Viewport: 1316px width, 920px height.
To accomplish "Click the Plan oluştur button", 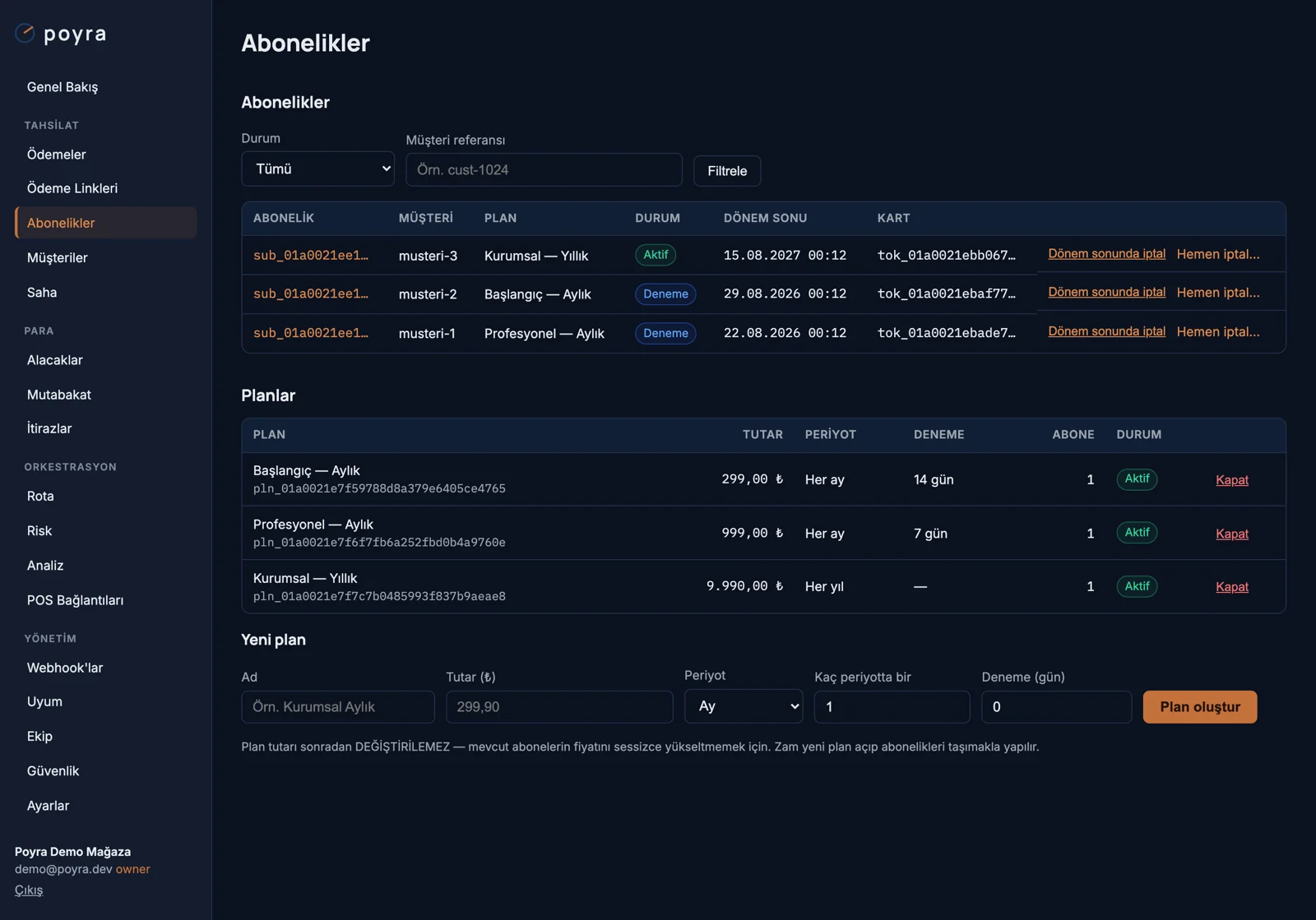I will click(1200, 707).
